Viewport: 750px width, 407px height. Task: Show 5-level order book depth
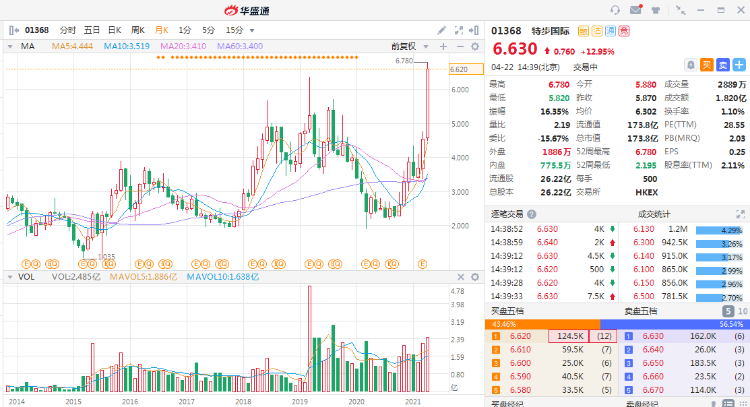[x=728, y=311]
